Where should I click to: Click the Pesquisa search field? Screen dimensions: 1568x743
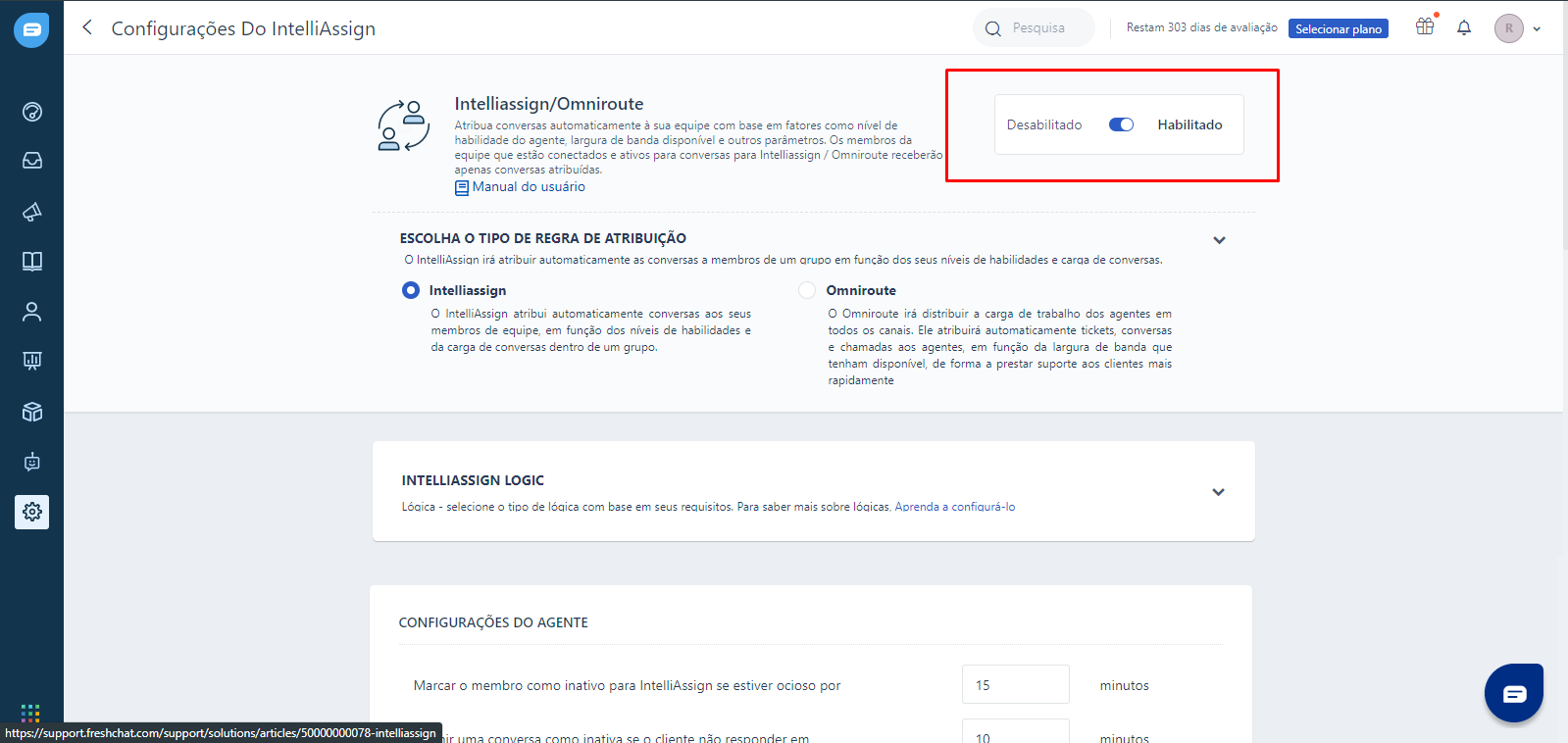[x=1035, y=28]
